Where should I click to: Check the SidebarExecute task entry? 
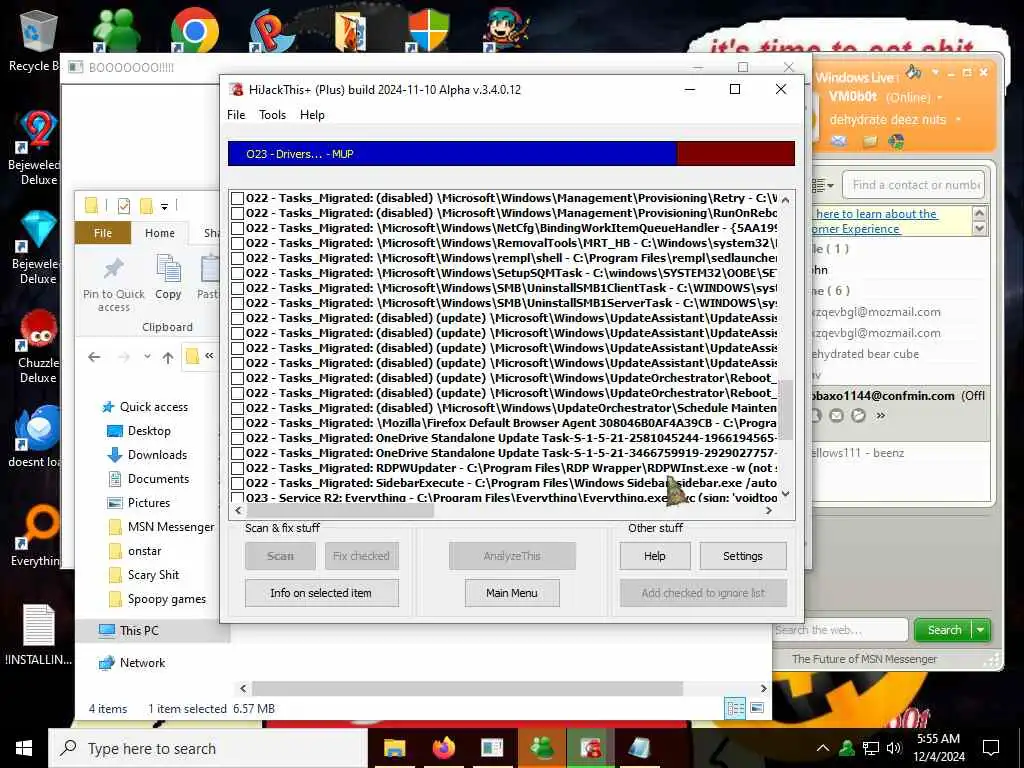coord(238,483)
